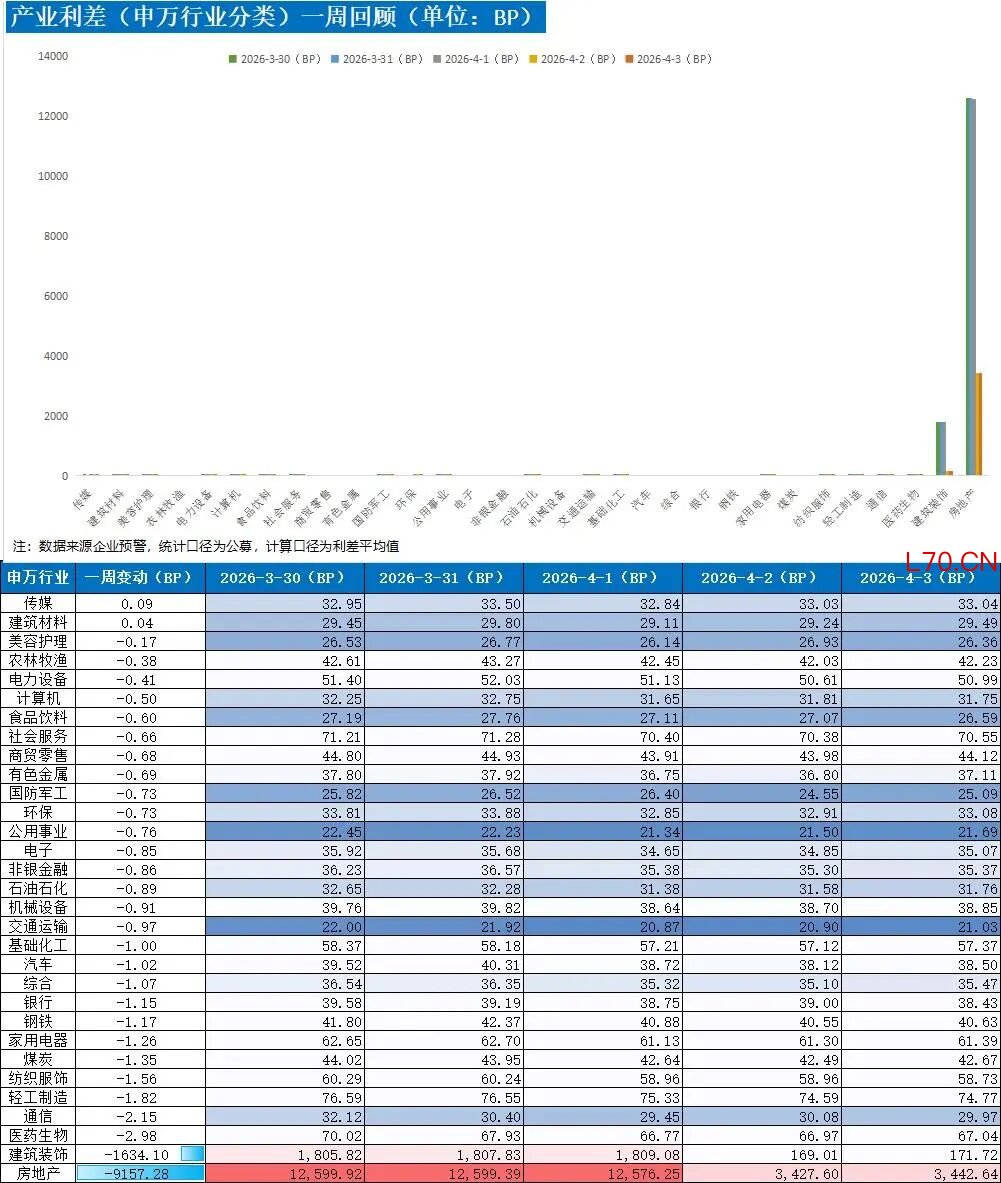Image resolution: width=1001 pixels, height=1183 pixels.
Task: Click the red L70.CN watermark
Action: (x=951, y=561)
